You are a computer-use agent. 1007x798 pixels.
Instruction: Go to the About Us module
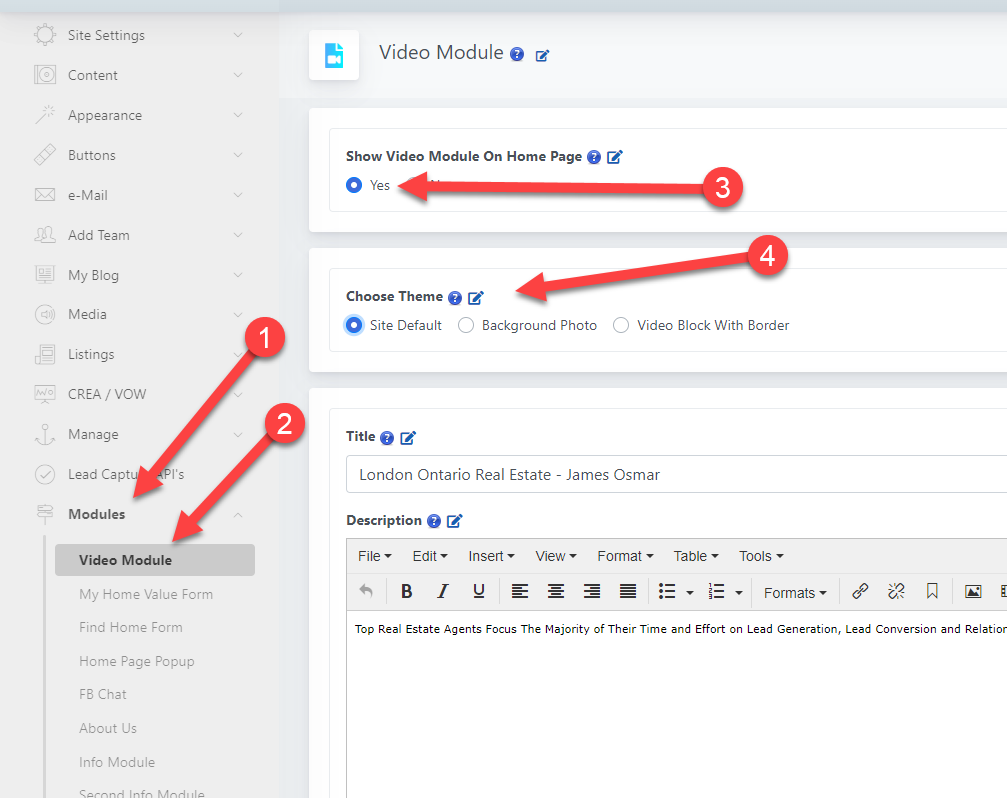pyautogui.click(x=108, y=728)
